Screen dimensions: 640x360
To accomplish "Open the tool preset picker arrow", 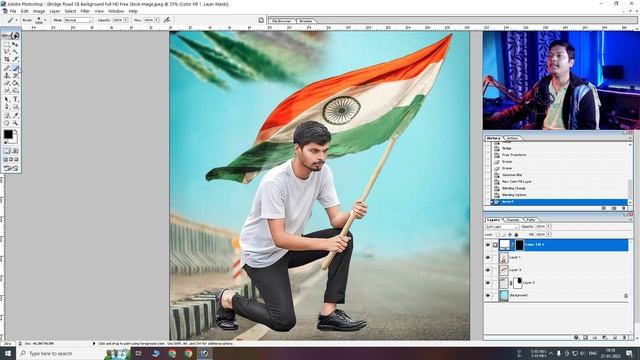I will coord(16,20).
